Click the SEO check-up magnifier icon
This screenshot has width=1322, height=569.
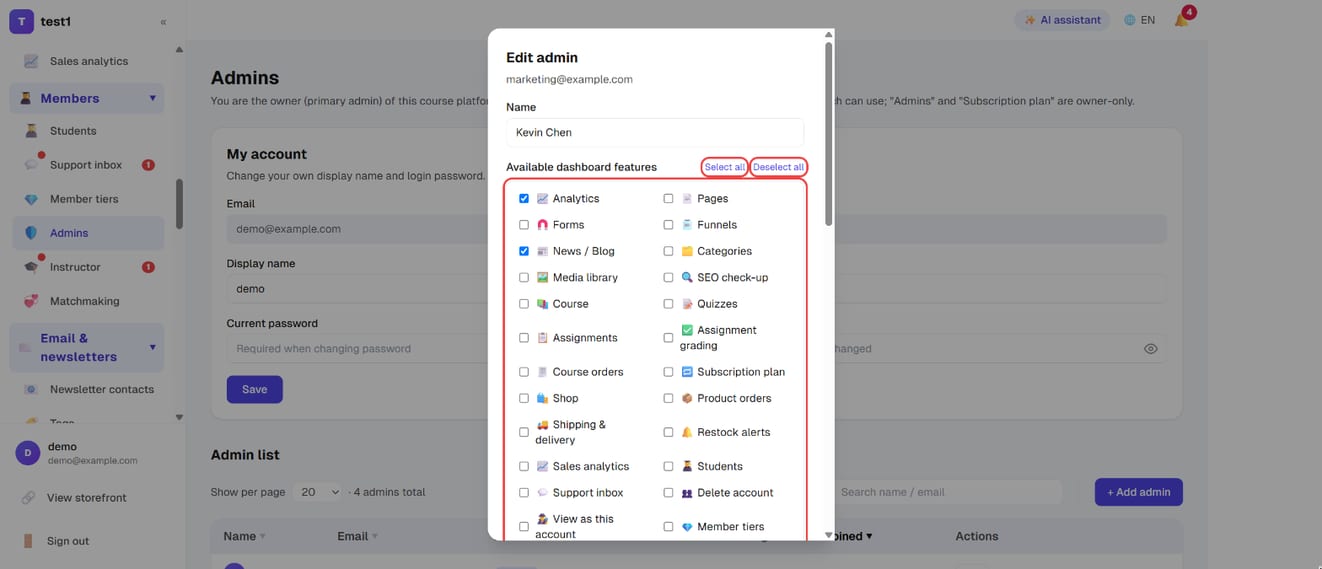(687, 278)
